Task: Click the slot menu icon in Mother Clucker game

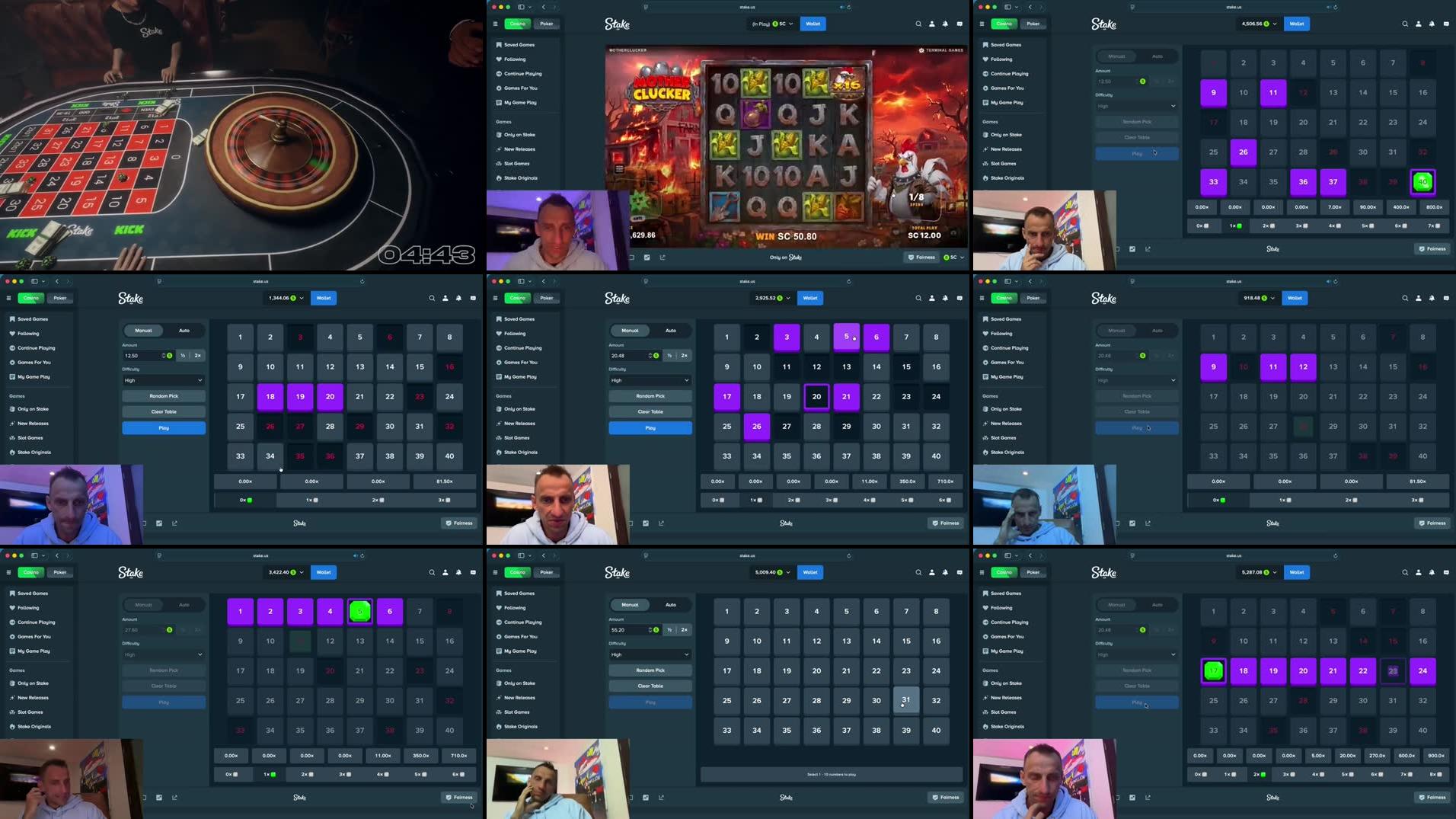Action: (x=619, y=169)
